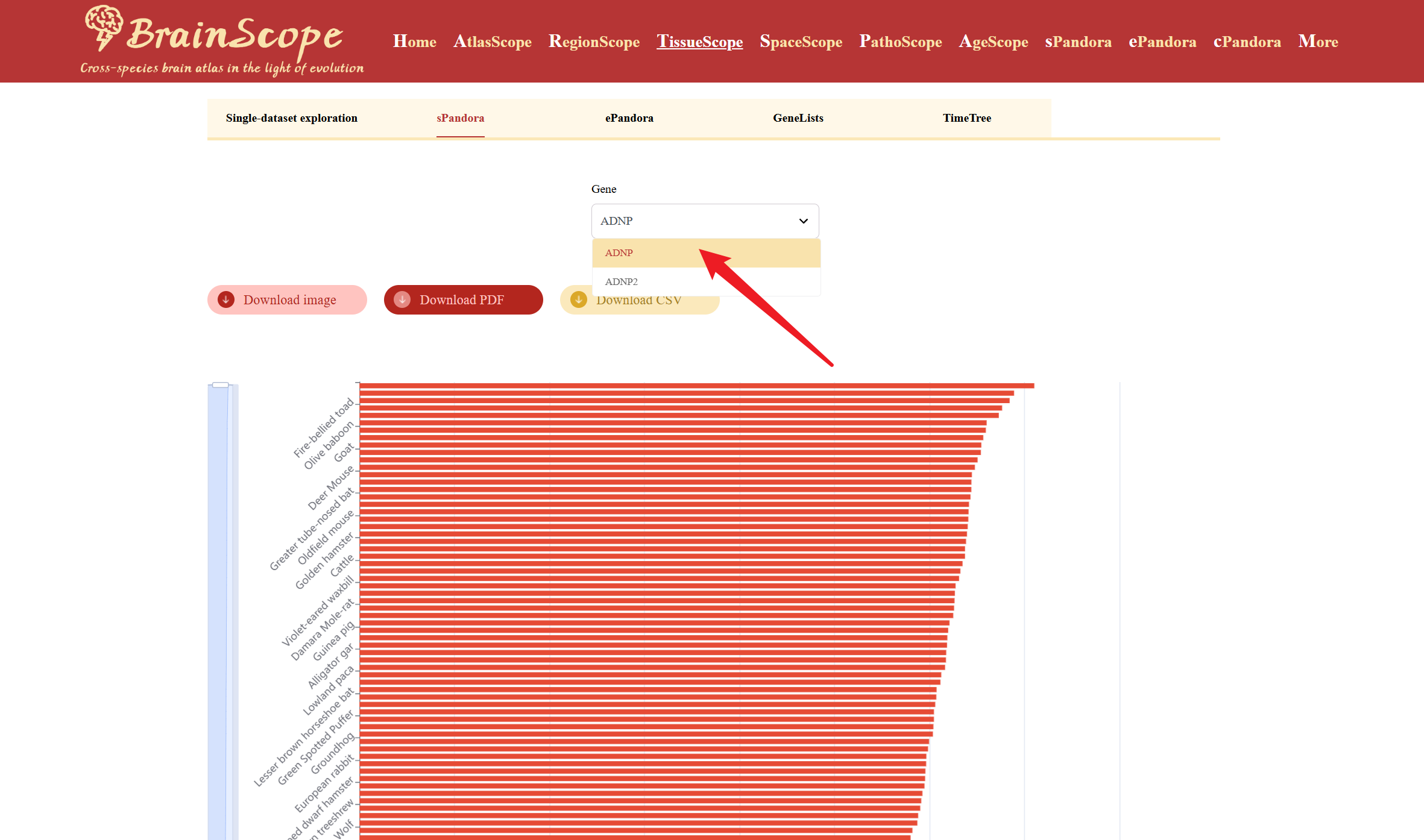Click the chart zoom slider handle
Viewport: 1424px width, 840px height.
221,384
